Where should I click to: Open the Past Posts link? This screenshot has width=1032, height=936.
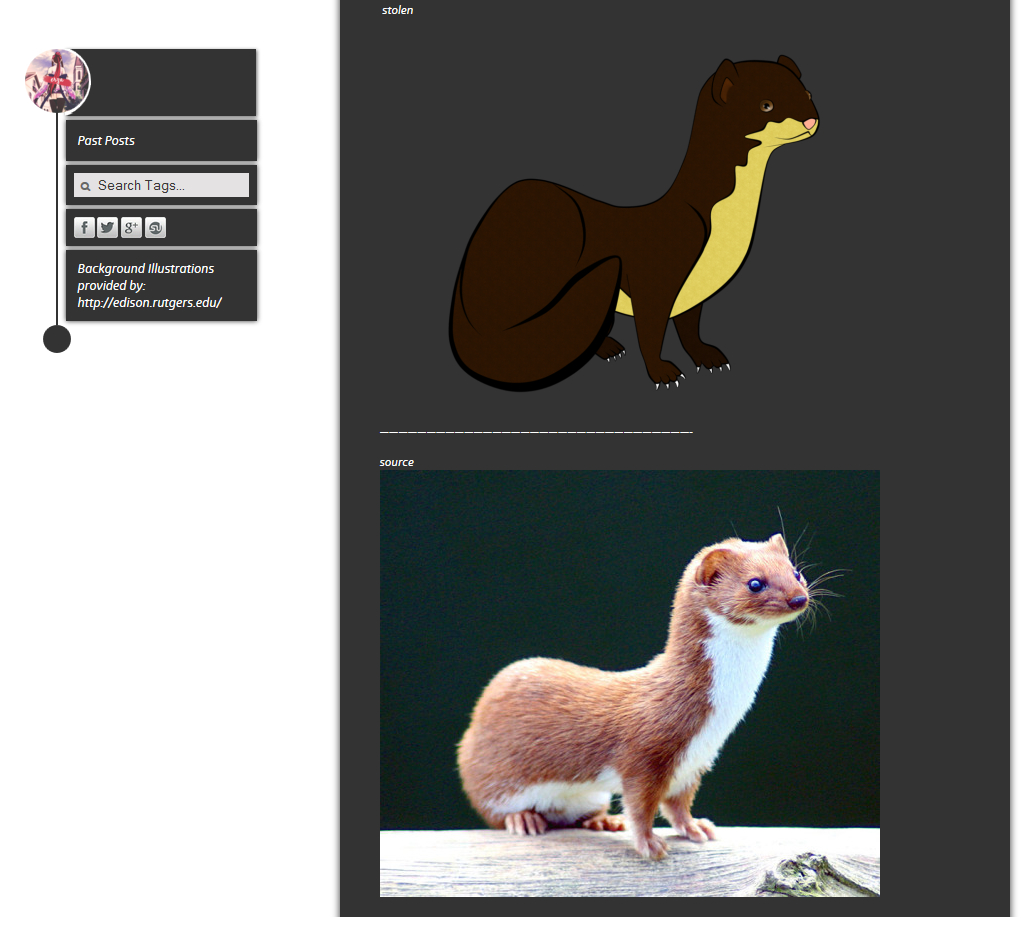(x=106, y=141)
